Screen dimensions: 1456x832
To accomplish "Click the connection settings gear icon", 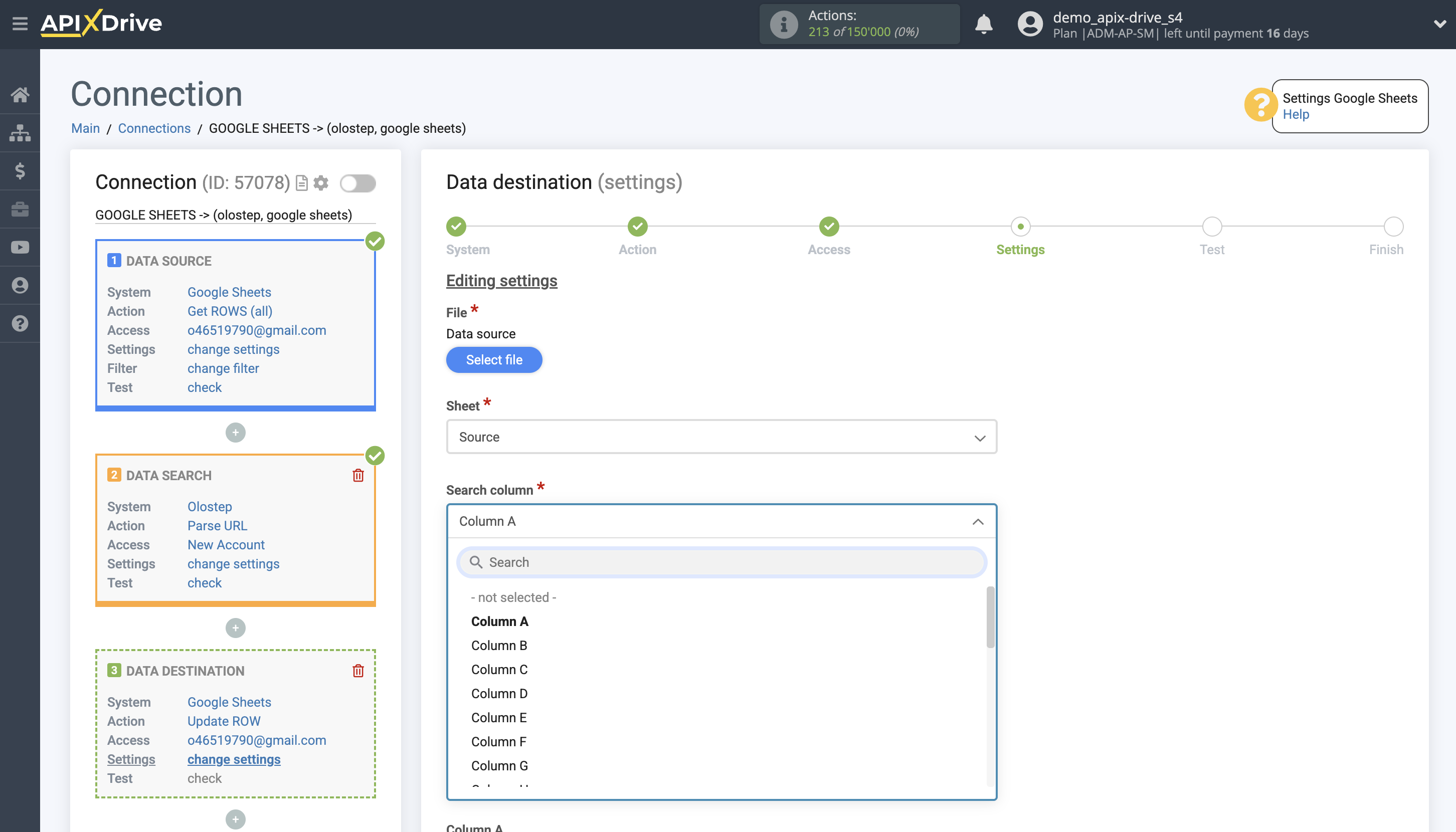I will click(321, 183).
